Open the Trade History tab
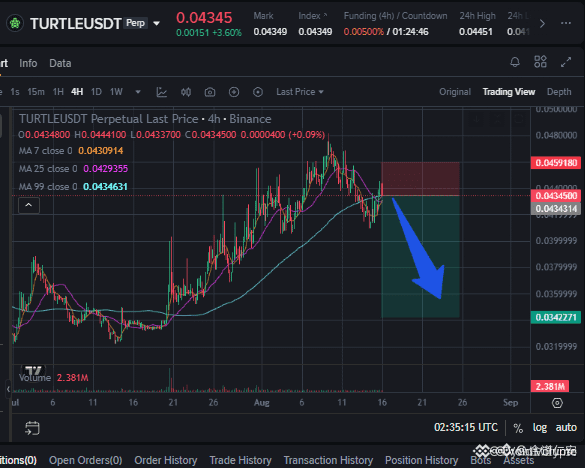The image size is (585, 468). click(x=240, y=460)
